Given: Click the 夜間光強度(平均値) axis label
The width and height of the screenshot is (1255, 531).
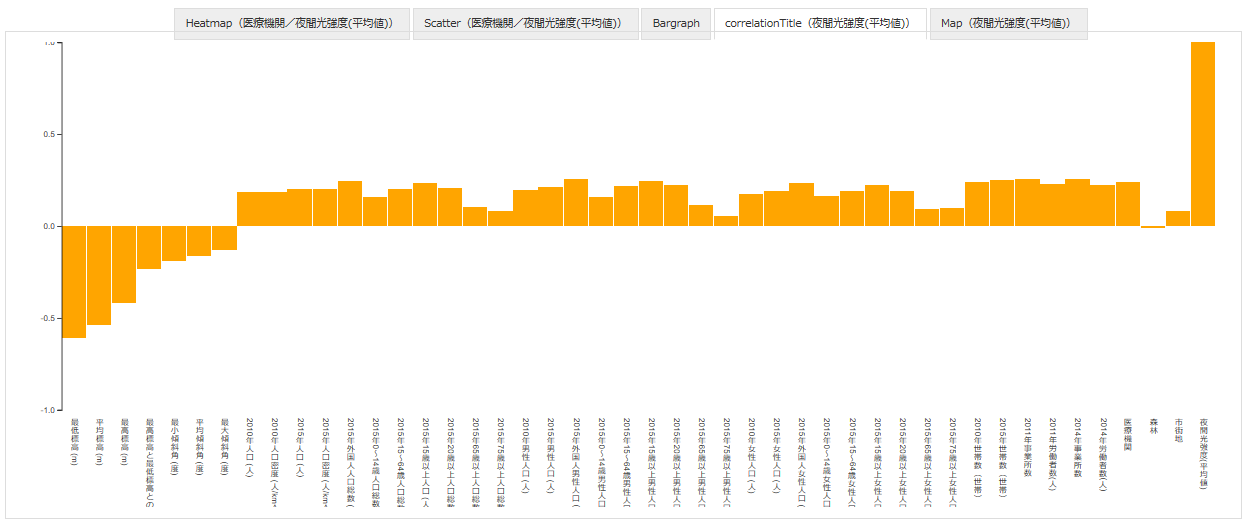Looking at the screenshot, I should [1204, 453].
